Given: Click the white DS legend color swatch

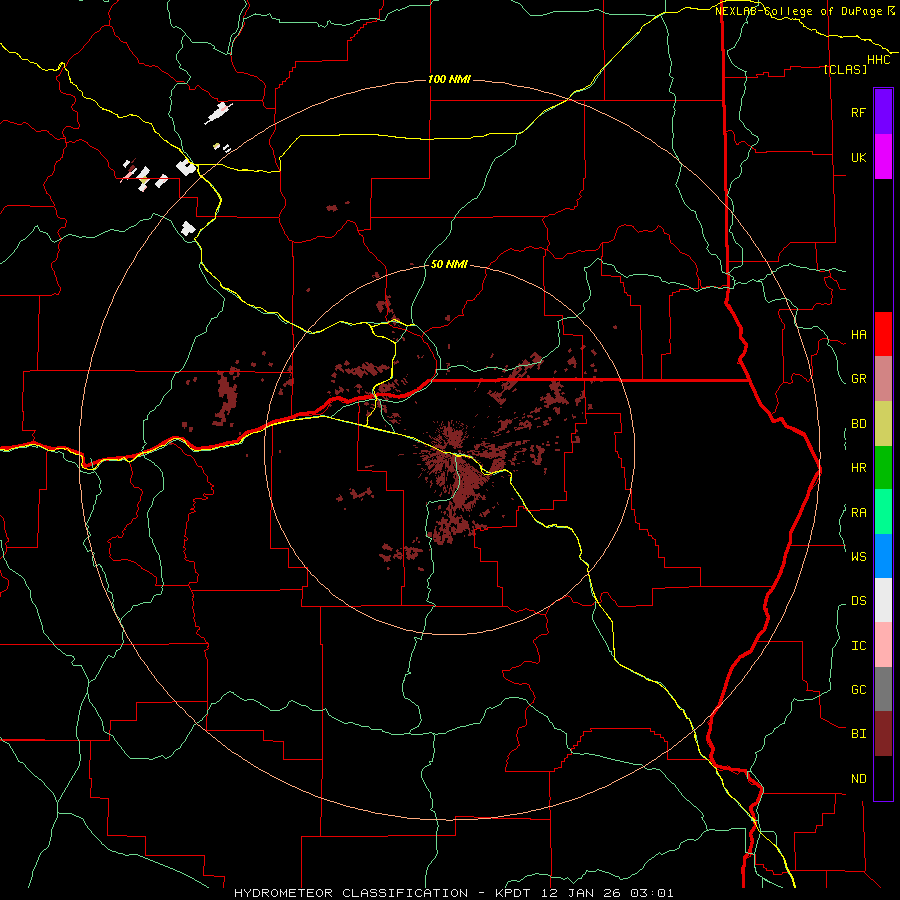Looking at the screenshot, I should [883, 600].
